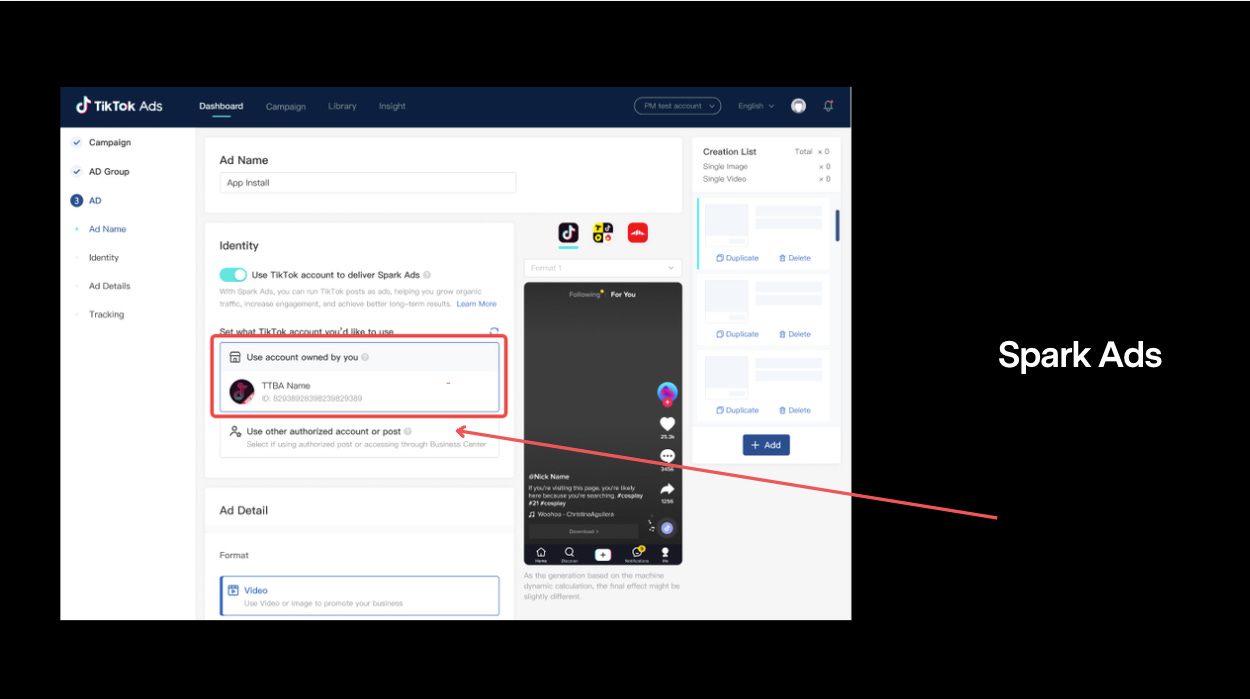Viewport: 1250px width, 699px height.
Task: Jump to Ad Details section in sidebar
Action: pyautogui.click(x=109, y=286)
